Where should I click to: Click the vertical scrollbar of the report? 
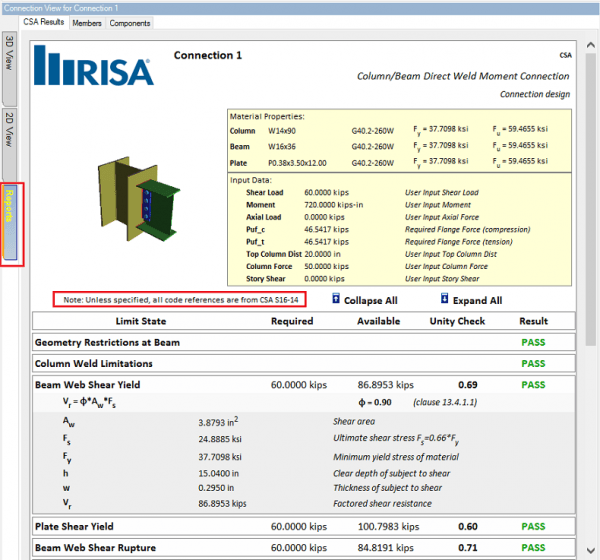(x=590, y=200)
